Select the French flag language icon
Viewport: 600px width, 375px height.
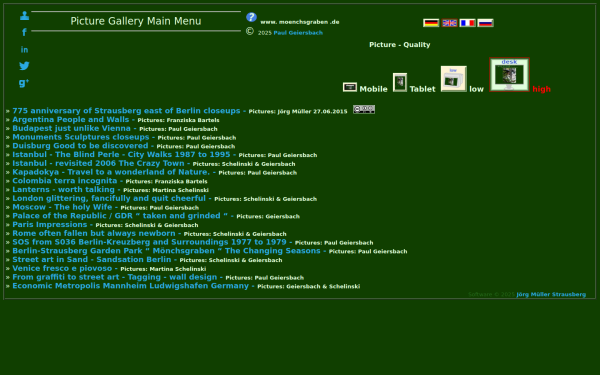click(467, 23)
